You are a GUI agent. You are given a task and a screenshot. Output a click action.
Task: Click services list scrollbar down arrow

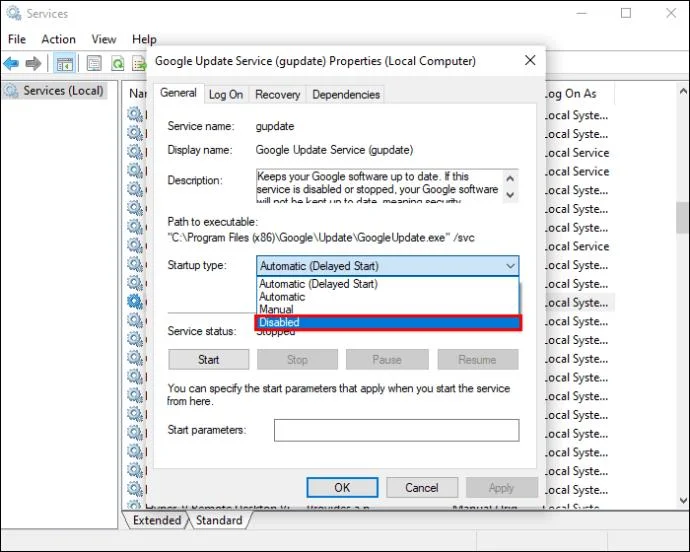(683, 500)
